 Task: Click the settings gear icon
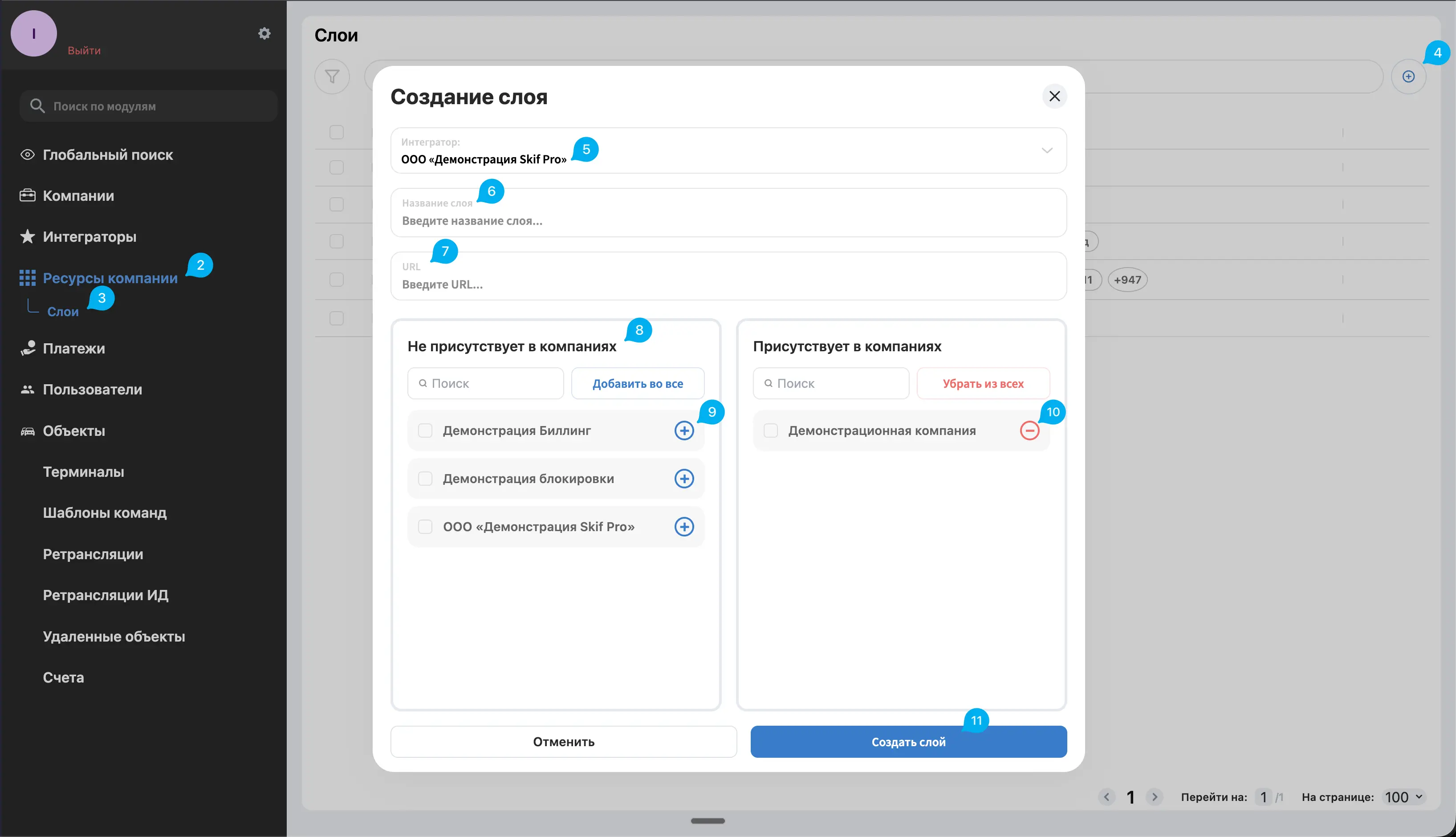(264, 33)
